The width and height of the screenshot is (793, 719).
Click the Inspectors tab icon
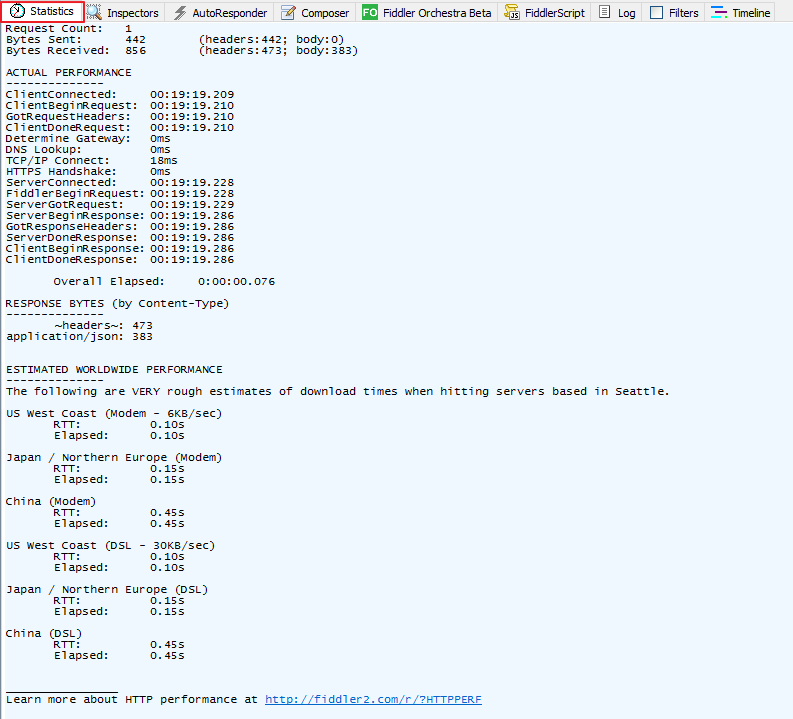click(x=94, y=13)
